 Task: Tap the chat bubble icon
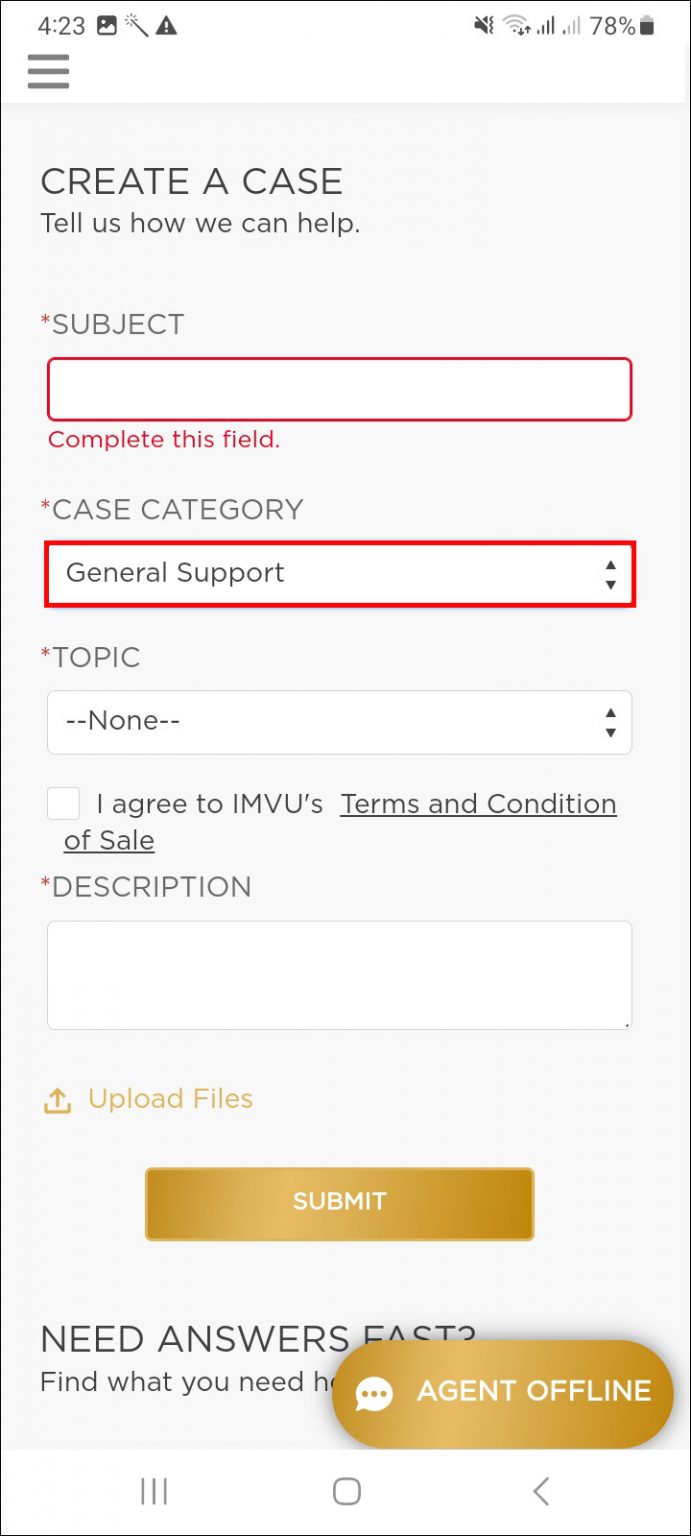pyautogui.click(x=374, y=1394)
